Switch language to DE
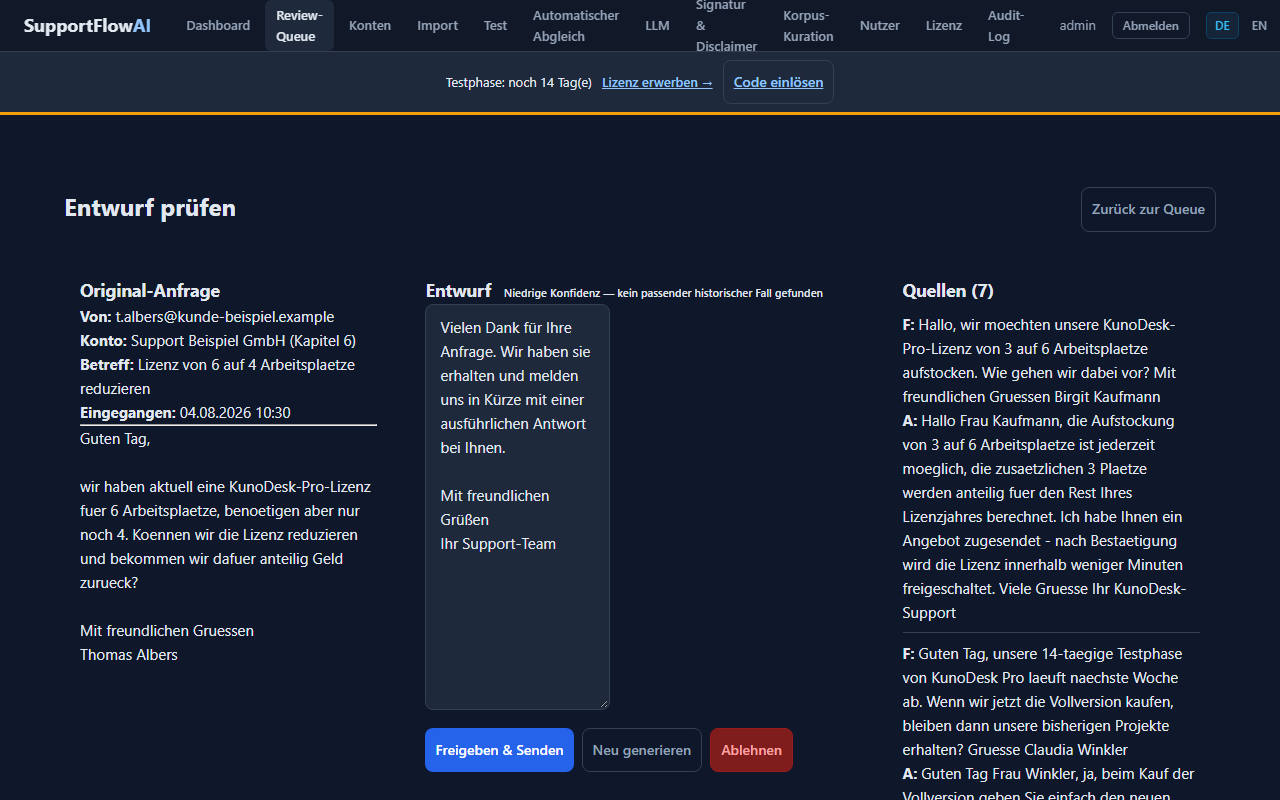The width and height of the screenshot is (1280, 800). click(x=1222, y=26)
